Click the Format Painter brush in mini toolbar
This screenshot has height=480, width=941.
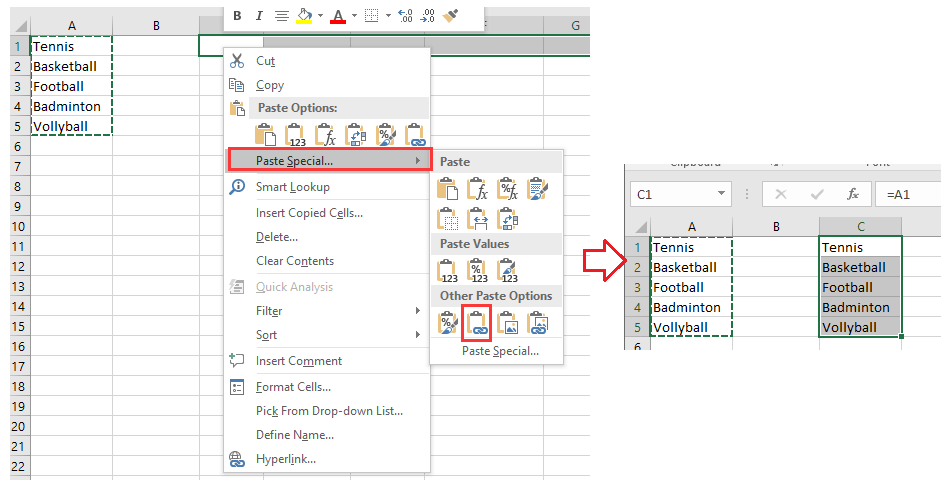click(451, 15)
